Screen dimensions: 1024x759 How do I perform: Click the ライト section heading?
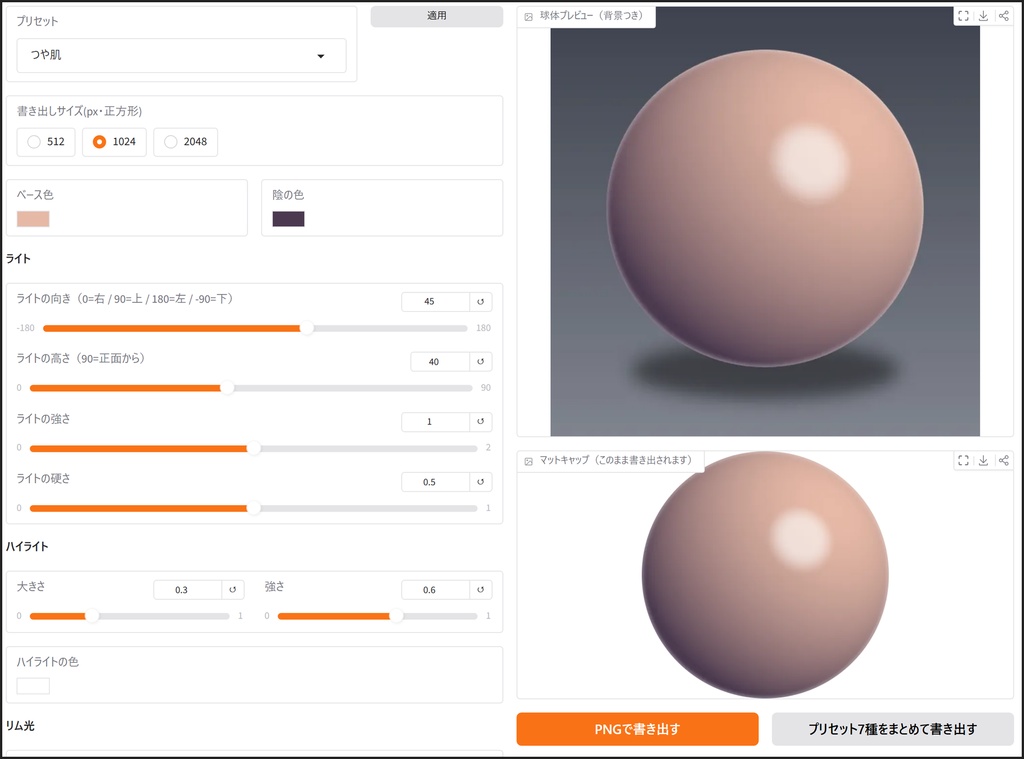click(x=18, y=259)
